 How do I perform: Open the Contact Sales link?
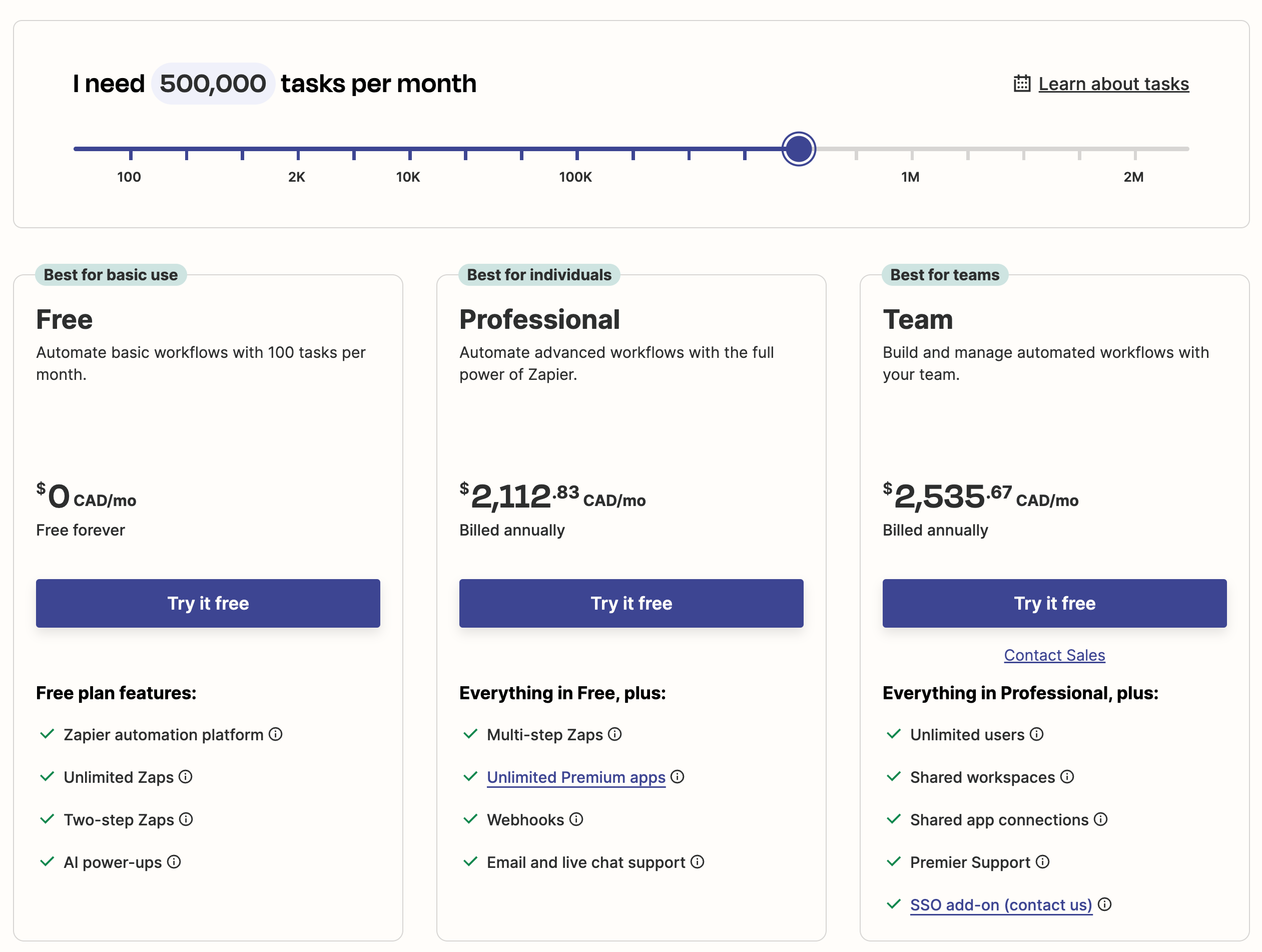tap(1054, 655)
